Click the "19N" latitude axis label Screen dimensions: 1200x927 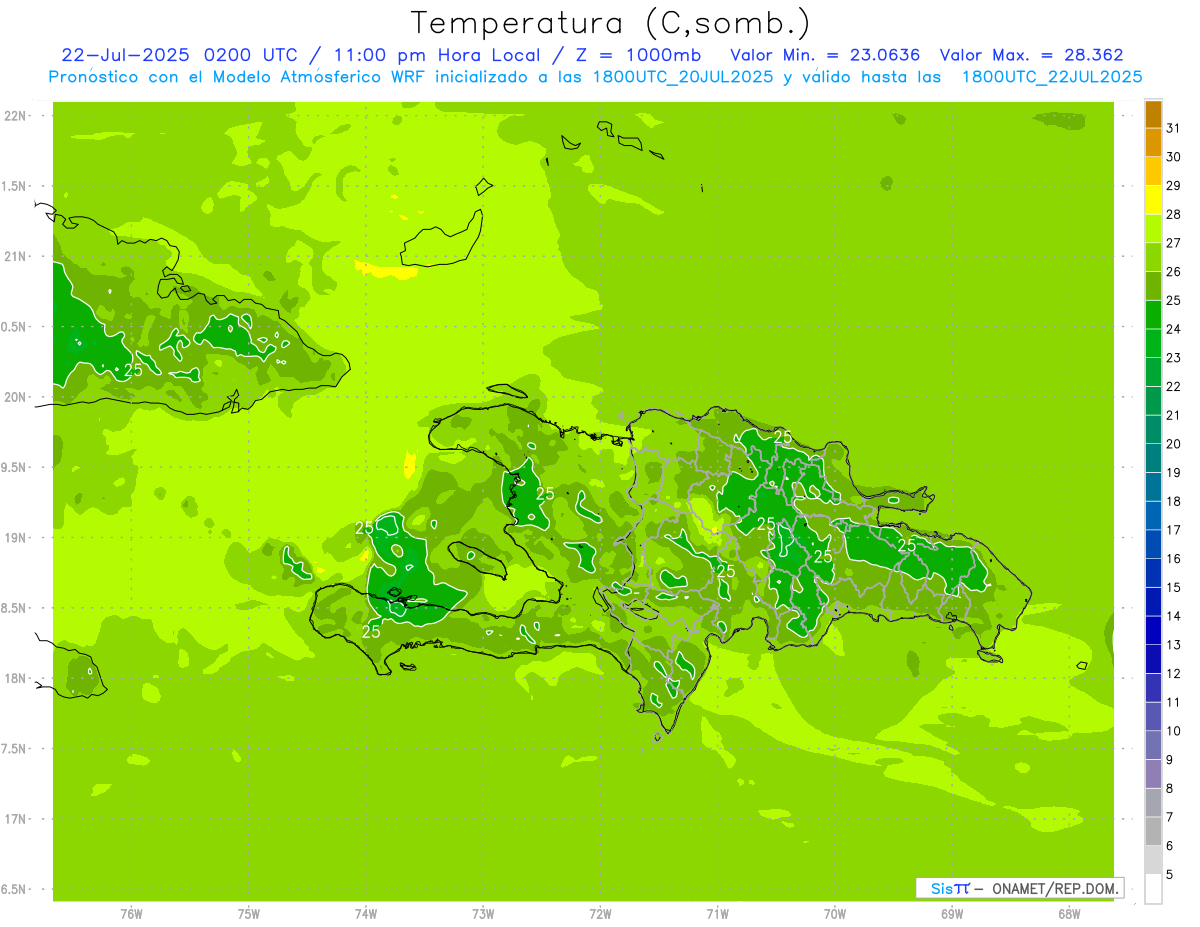pyautogui.click(x=17, y=538)
